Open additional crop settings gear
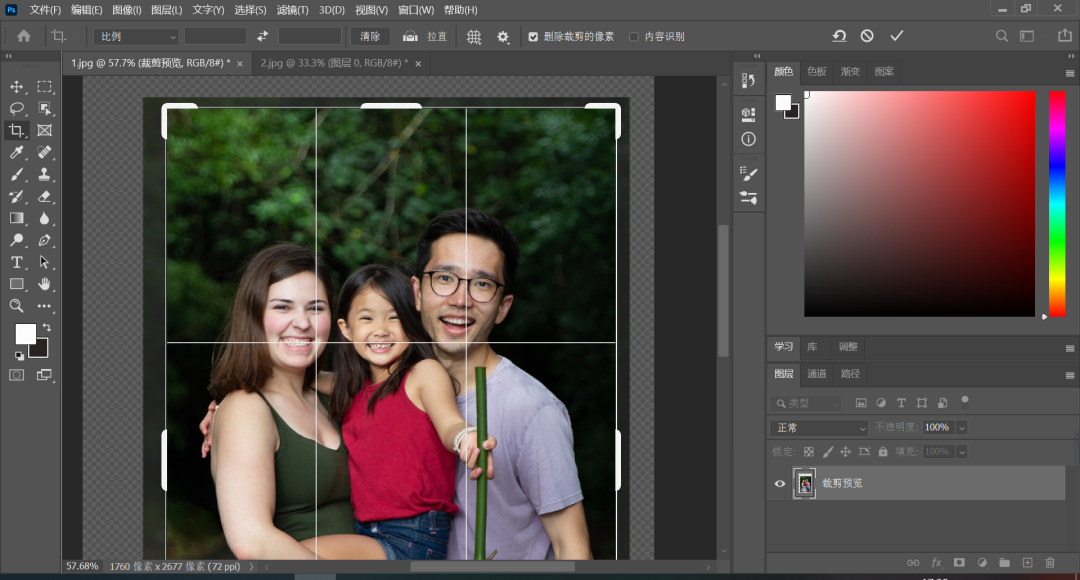1080x580 pixels. pyautogui.click(x=503, y=37)
